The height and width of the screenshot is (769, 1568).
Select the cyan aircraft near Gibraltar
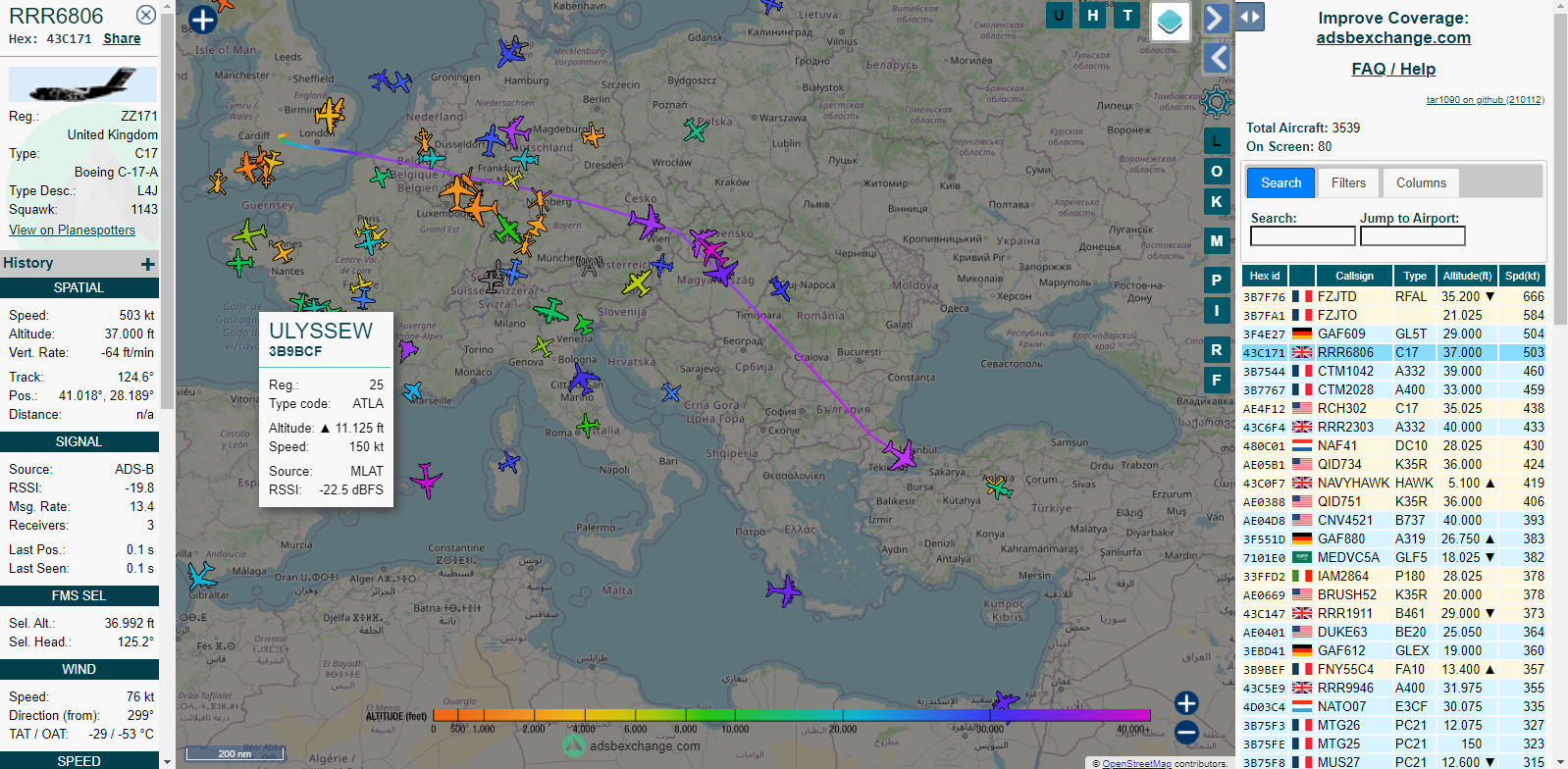click(x=202, y=575)
